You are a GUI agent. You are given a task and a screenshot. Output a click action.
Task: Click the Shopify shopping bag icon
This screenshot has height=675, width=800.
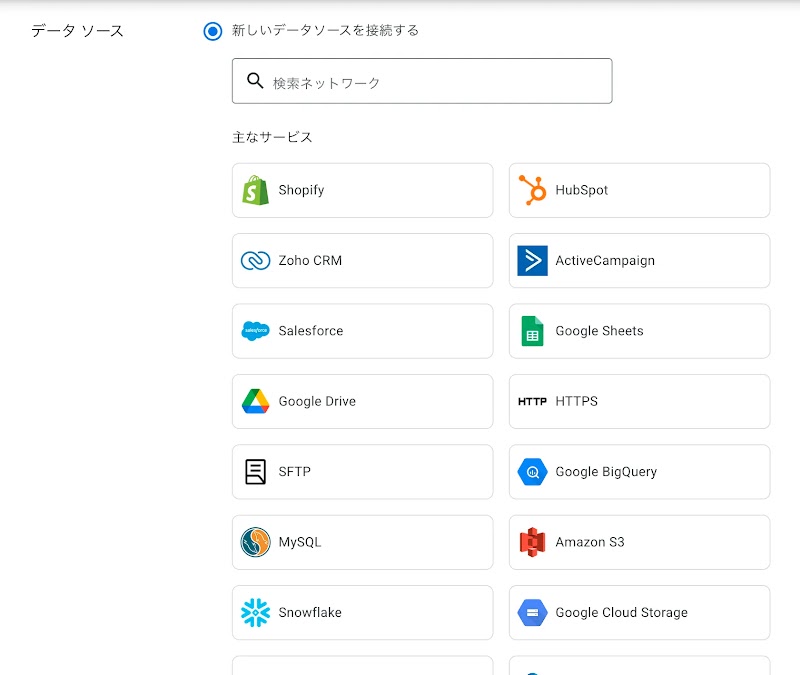[x=255, y=190]
